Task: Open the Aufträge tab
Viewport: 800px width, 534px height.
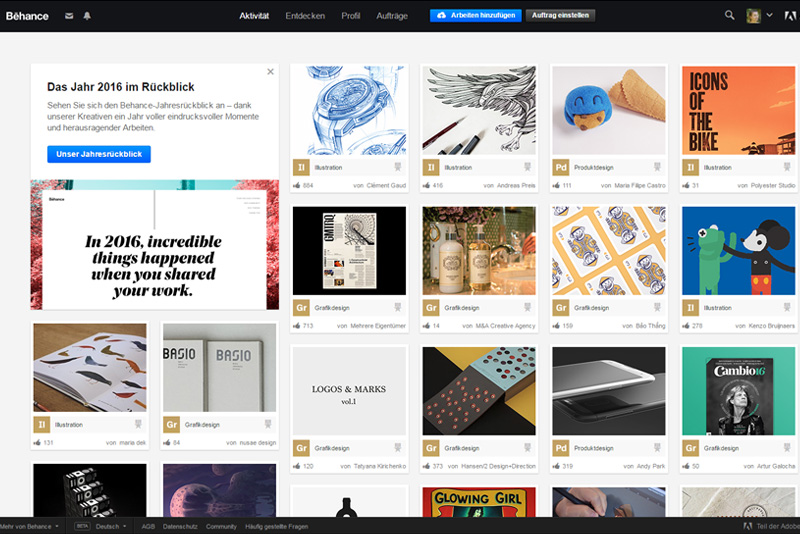Action: pyautogui.click(x=392, y=16)
